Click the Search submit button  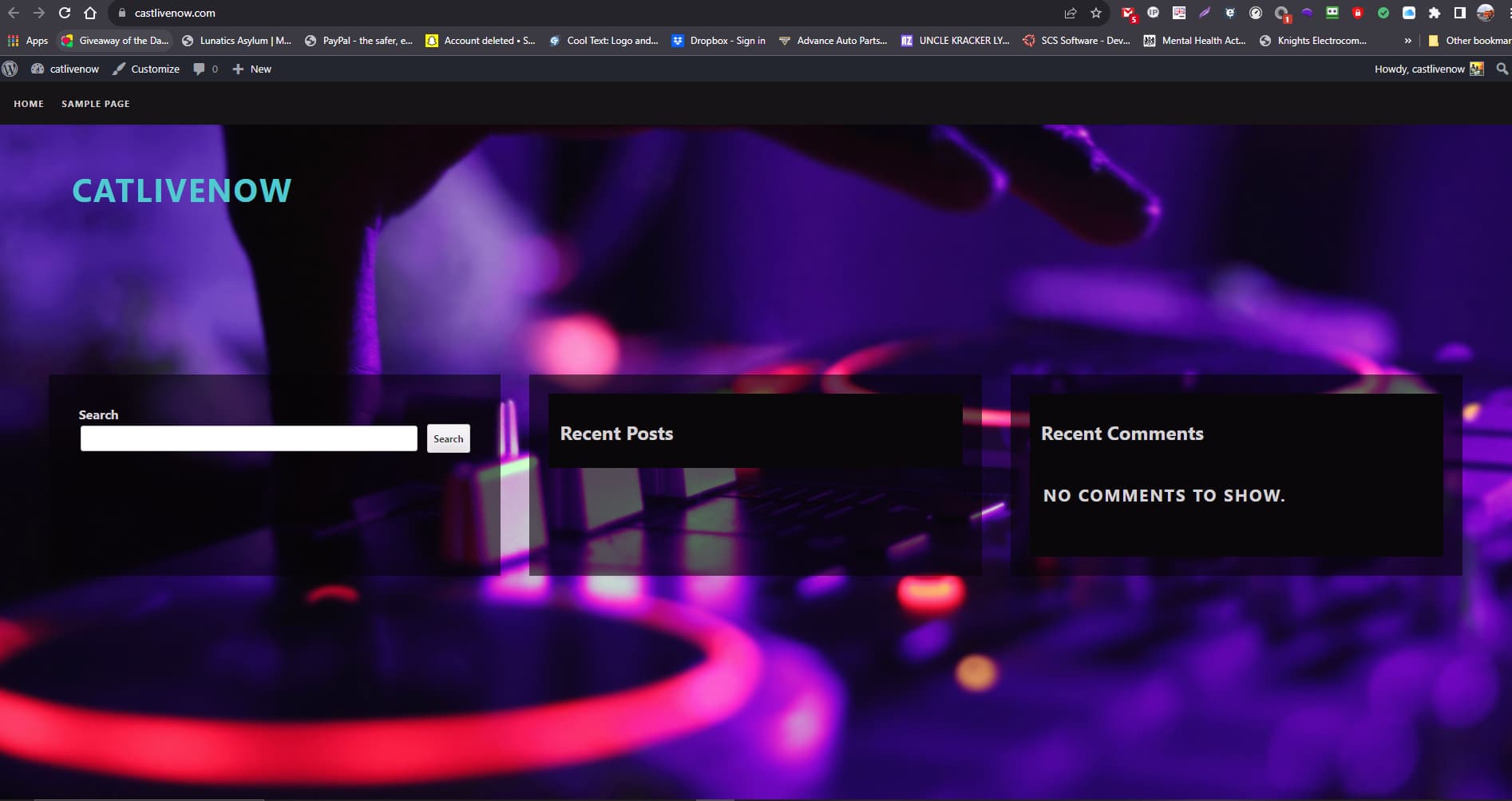click(x=449, y=438)
